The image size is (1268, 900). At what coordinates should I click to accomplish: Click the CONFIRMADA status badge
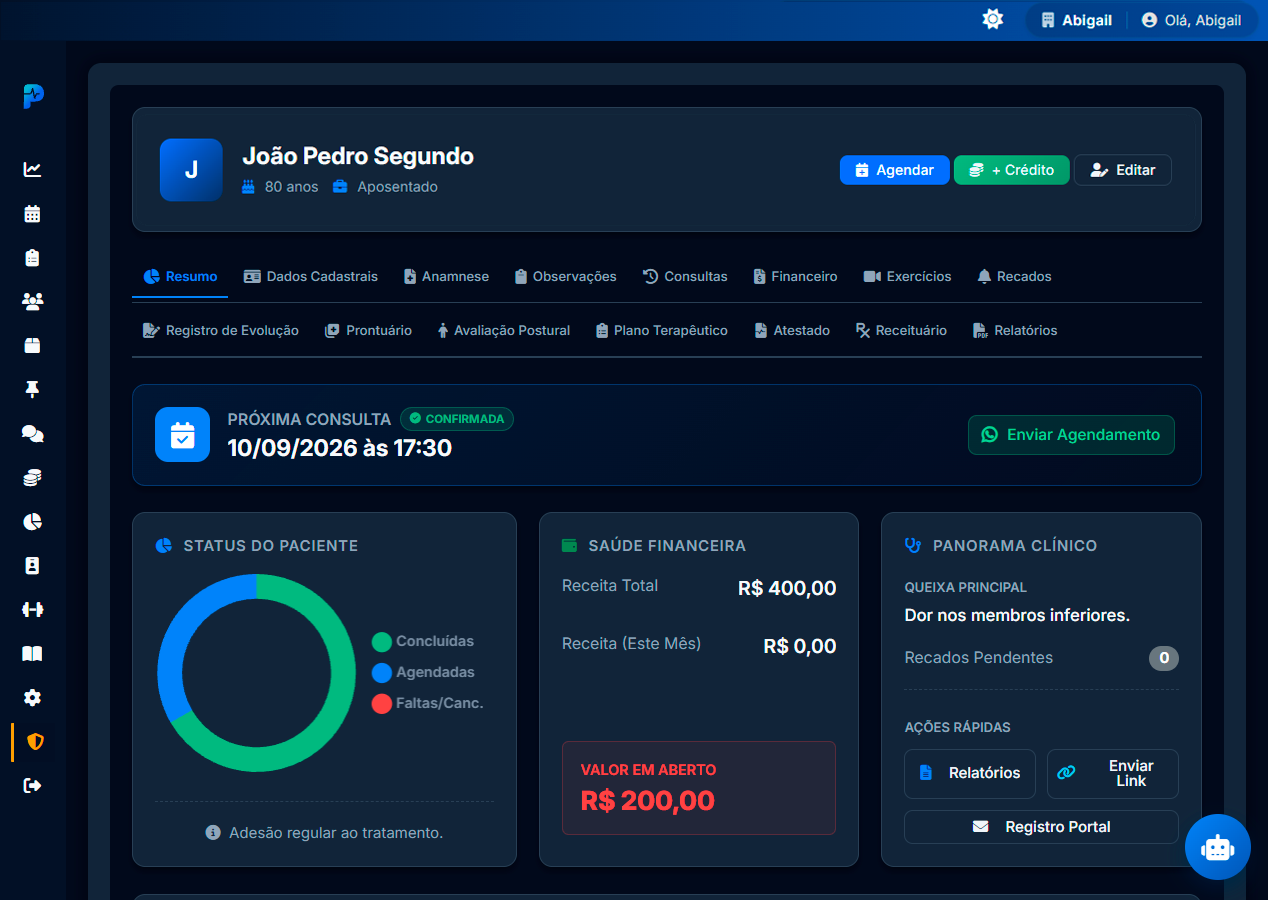pyautogui.click(x=457, y=419)
